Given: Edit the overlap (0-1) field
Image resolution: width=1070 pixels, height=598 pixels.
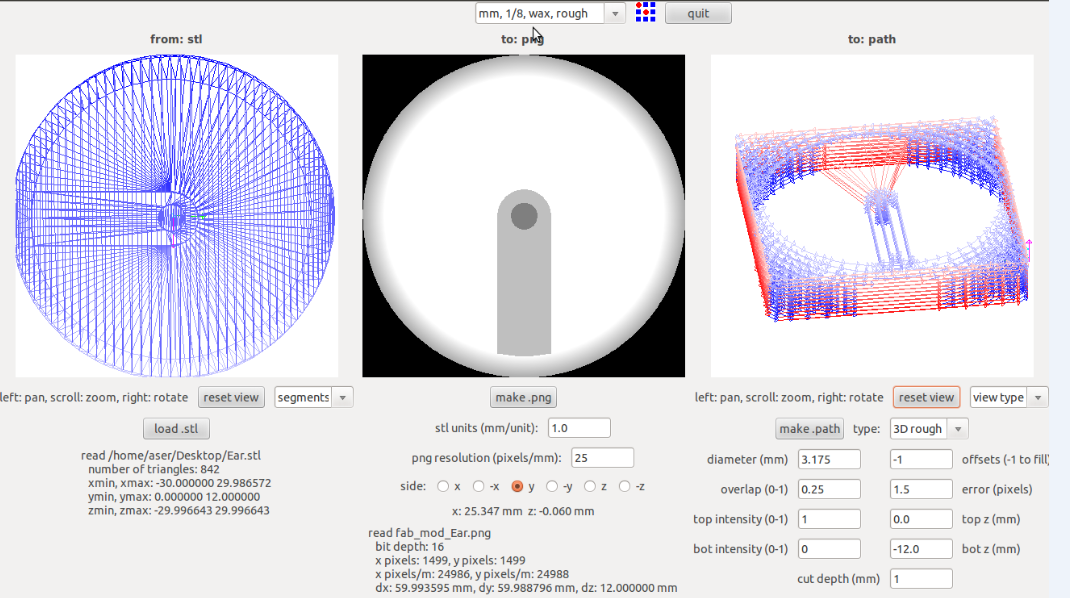Looking at the screenshot, I should (x=829, y=489).
